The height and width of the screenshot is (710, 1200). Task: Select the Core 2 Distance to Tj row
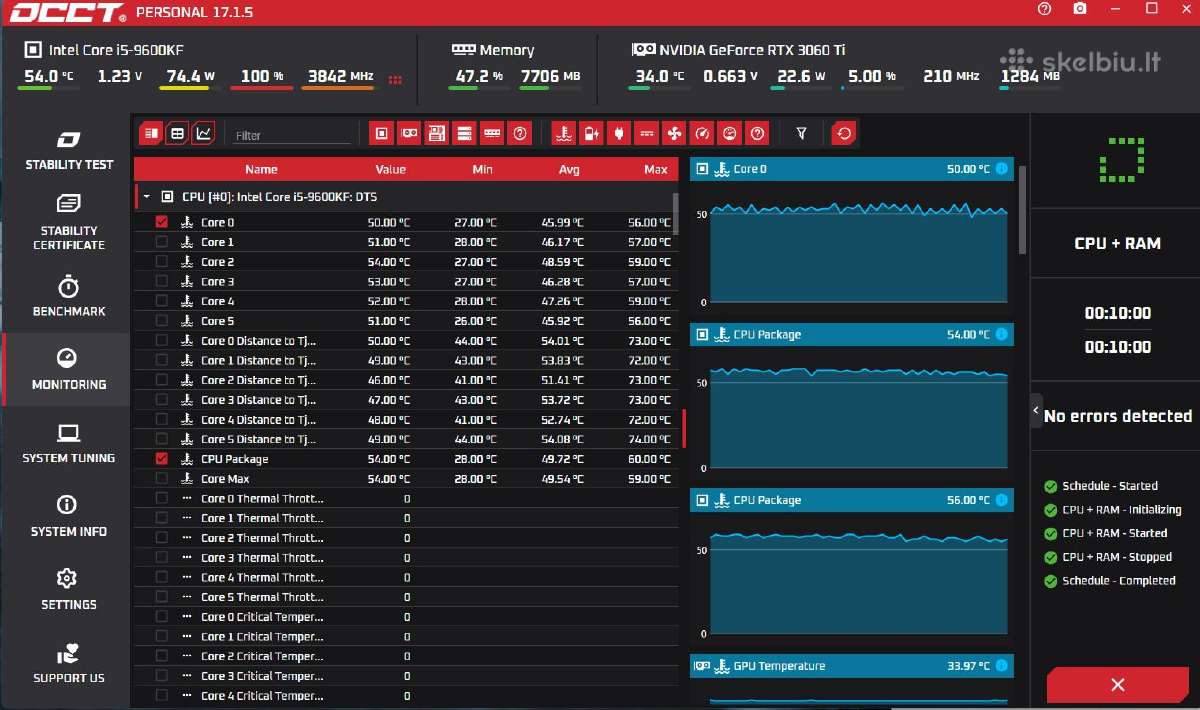click(406, 380)
